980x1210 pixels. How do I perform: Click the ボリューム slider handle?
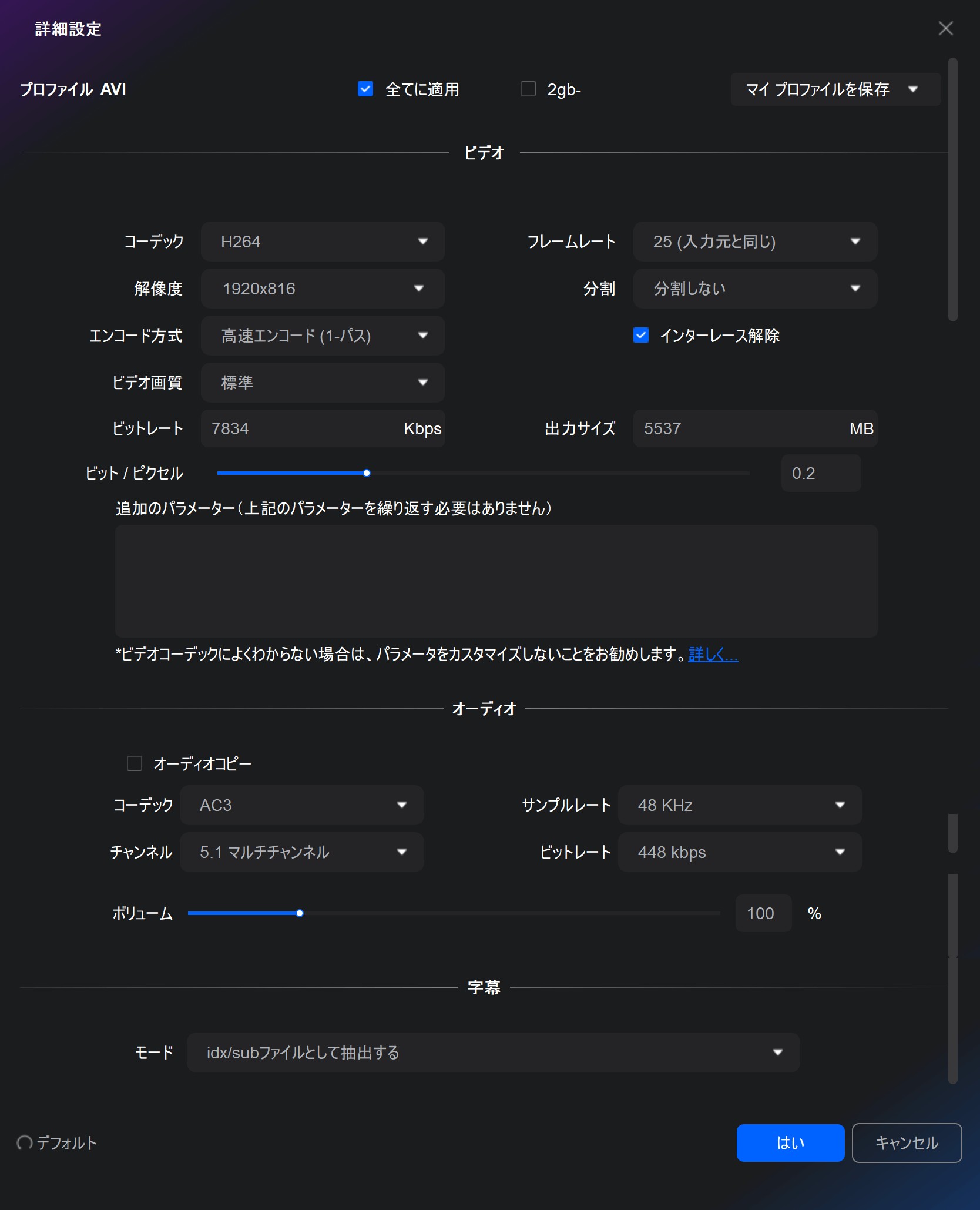click(x=300, y=913)
